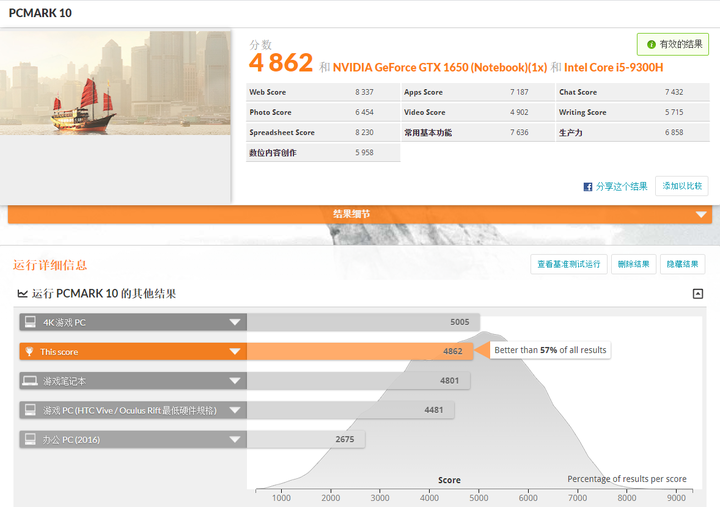This screenshot has width=720, height=507.
Task: Click the 9000 tick on the score axis
Action: (676, 498)
